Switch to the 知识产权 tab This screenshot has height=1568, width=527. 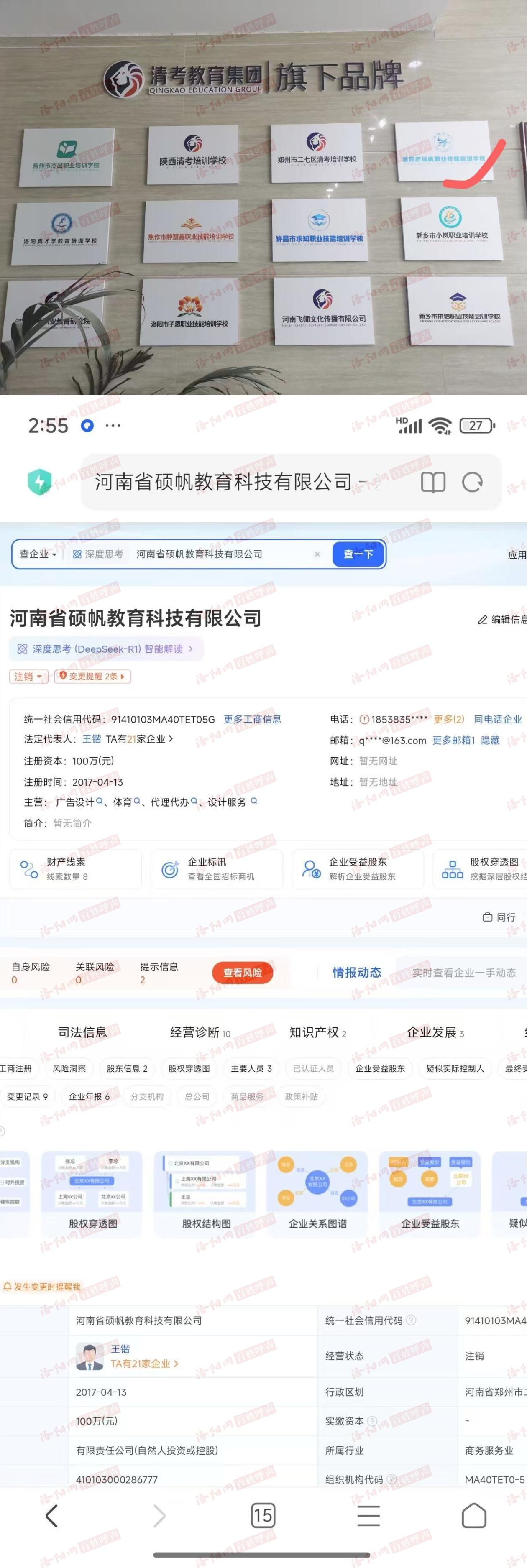317,1032
